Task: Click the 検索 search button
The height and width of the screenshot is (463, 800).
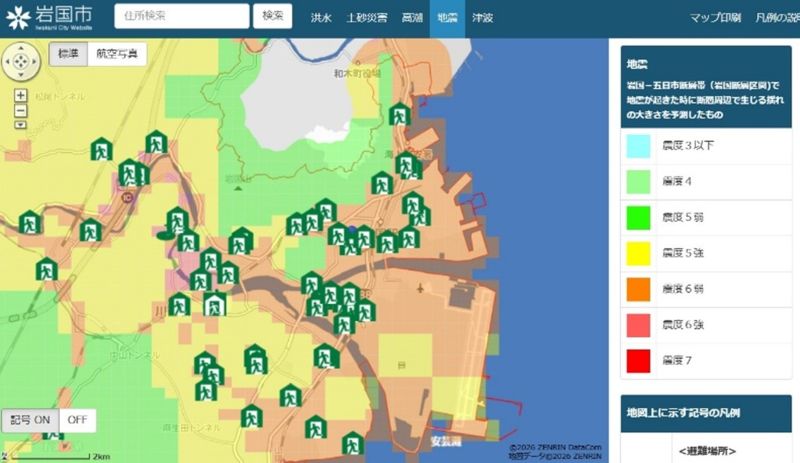Action: point(273,17)
